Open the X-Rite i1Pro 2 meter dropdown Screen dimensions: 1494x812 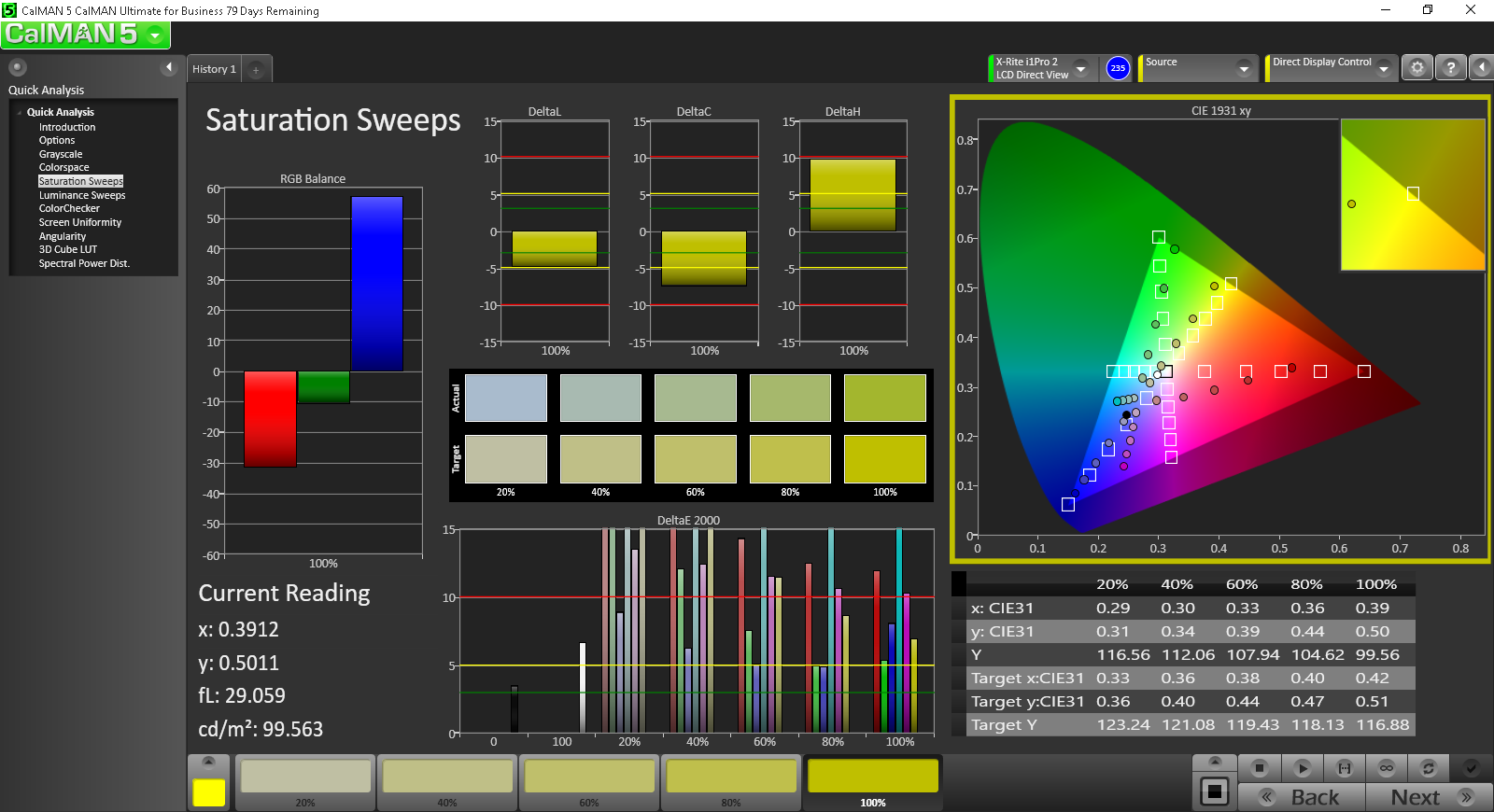[1080, 68]
